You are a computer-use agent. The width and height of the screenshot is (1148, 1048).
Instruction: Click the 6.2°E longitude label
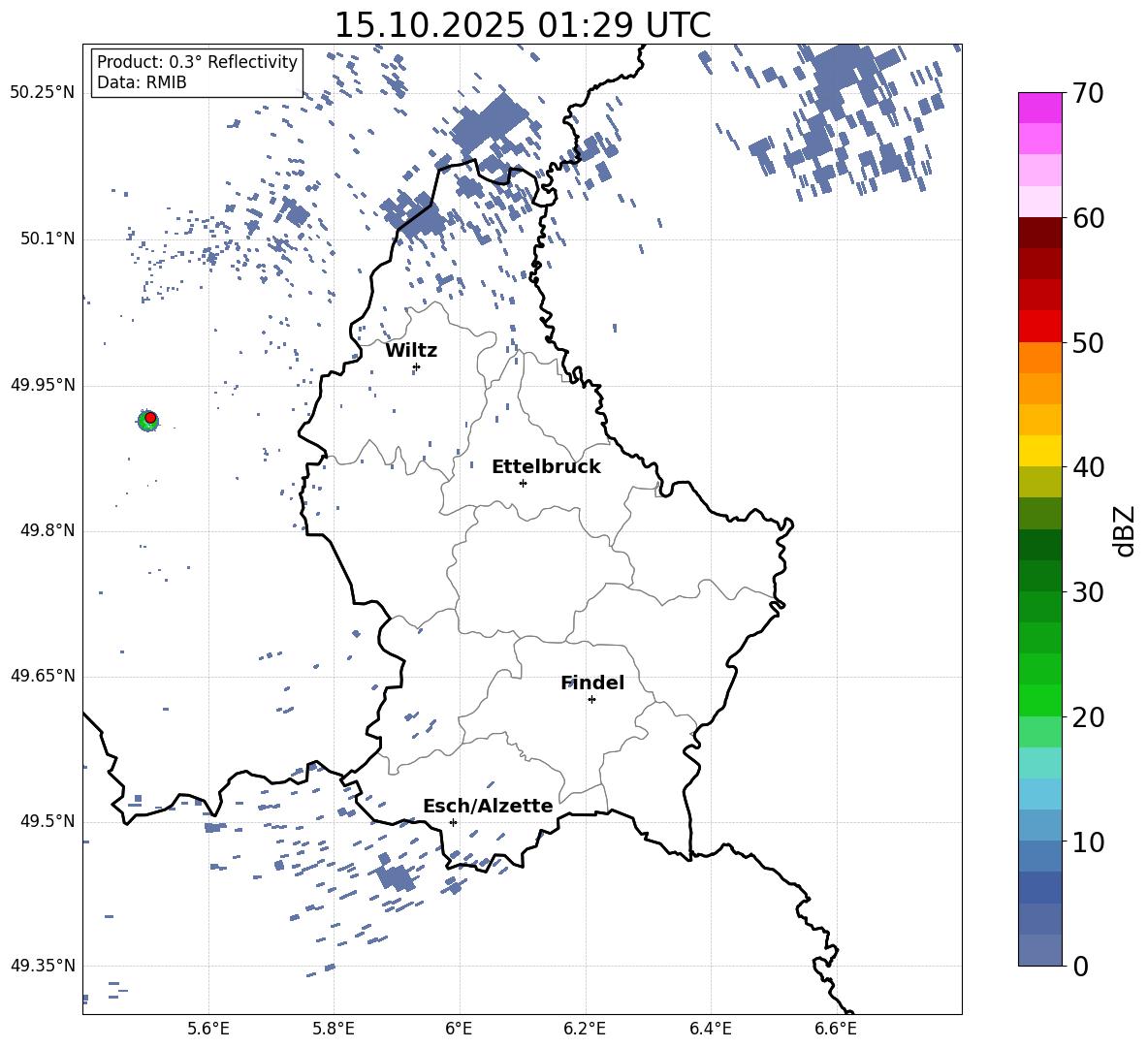585,1029
